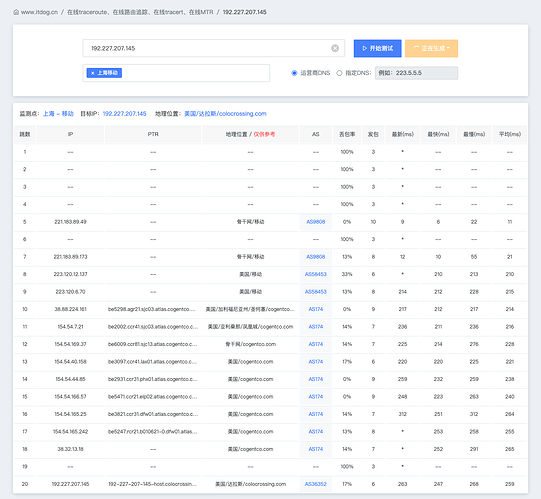This screenshot has width=541, height=499.
Task: Click 美国/移动 location in hop 8
Action: click(x=250, y=274)
